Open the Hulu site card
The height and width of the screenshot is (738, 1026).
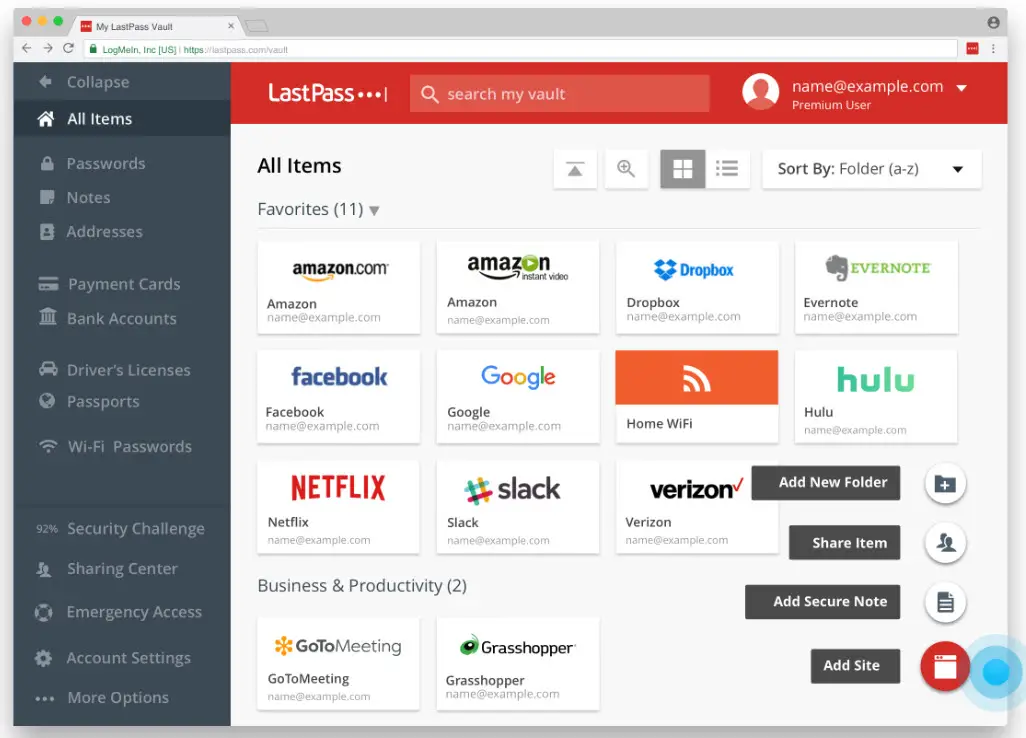(876, 397)
